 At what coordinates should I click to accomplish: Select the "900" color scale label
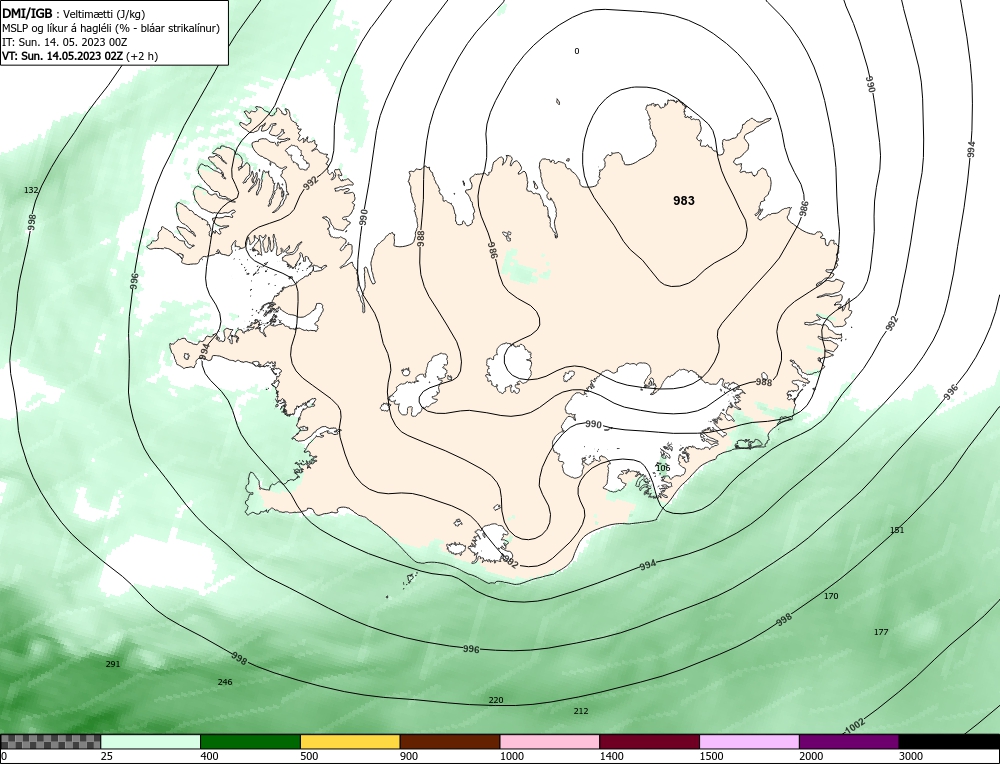click(x=409, y=756)
